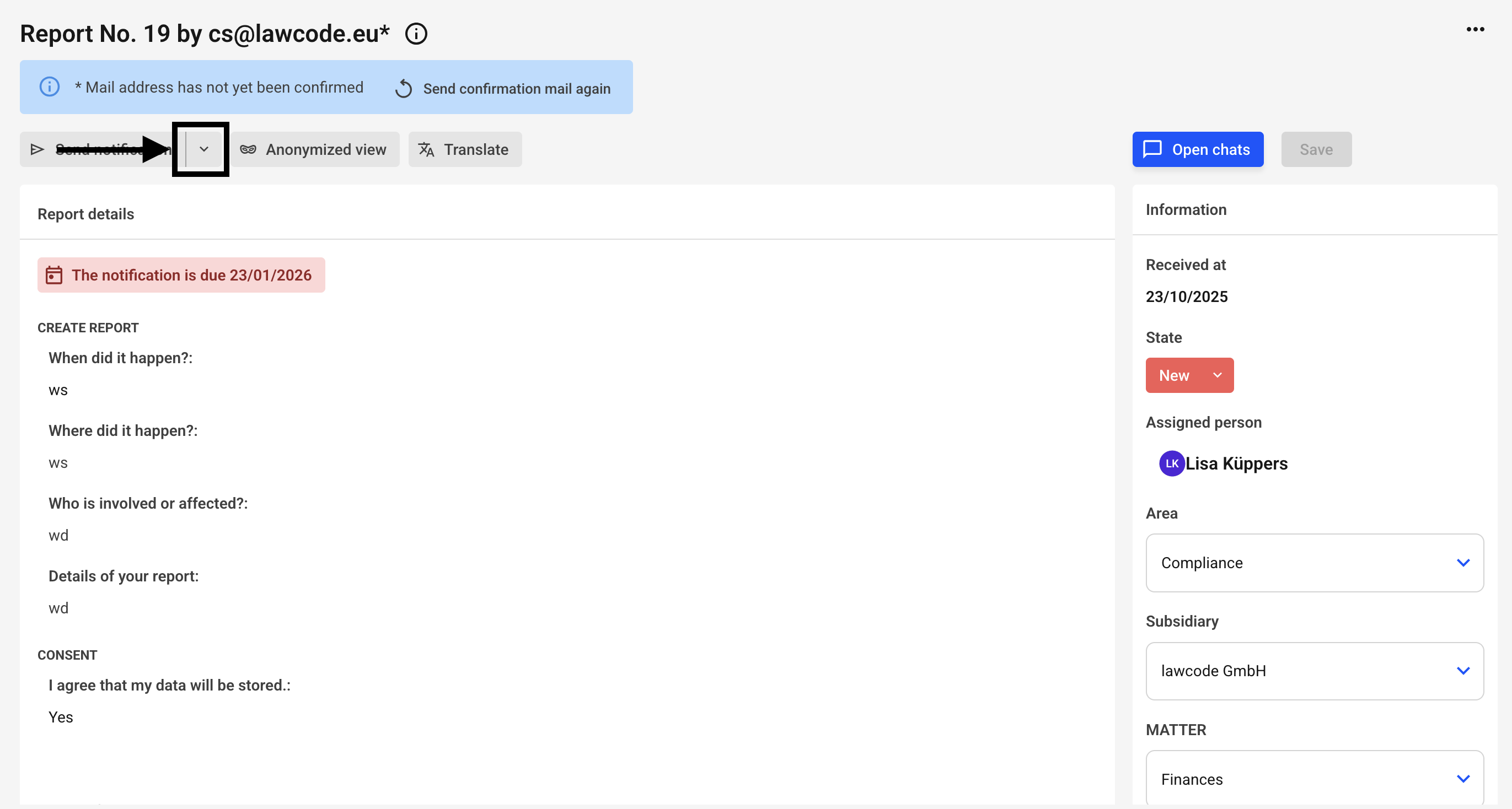Screen dimensions: 1512x809
Task: Click the calendar icon in due notification
Action: [54, 275]
